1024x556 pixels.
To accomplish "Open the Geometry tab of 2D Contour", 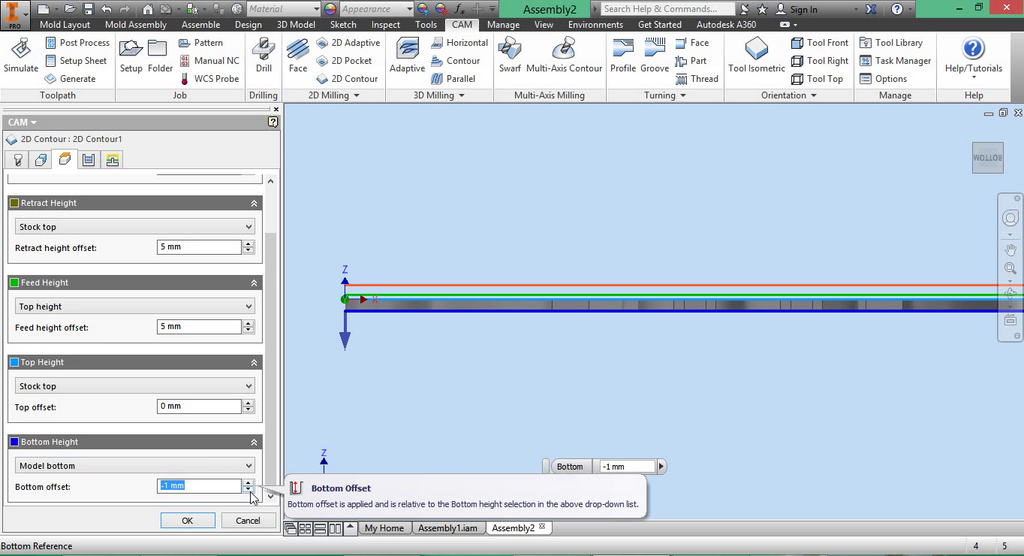I will point(40,160).
